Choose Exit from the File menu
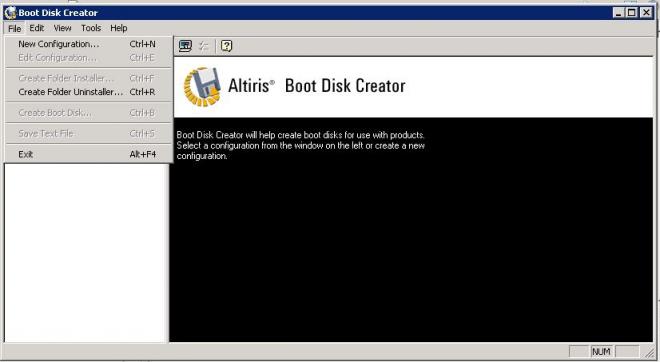The height and width of the screenshot is (362, 660). (88, 154)
